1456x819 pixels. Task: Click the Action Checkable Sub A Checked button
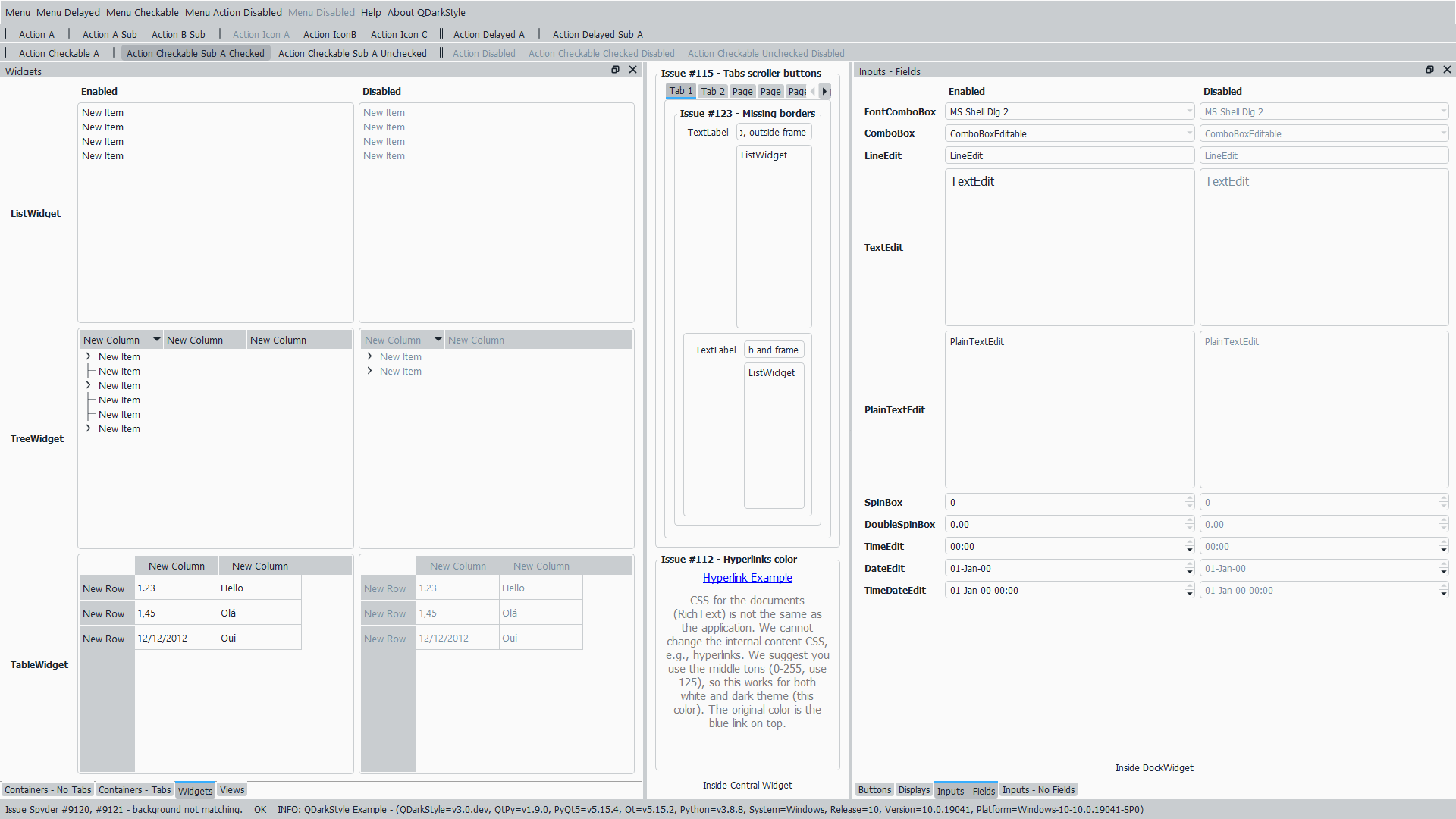click(195, 53)
